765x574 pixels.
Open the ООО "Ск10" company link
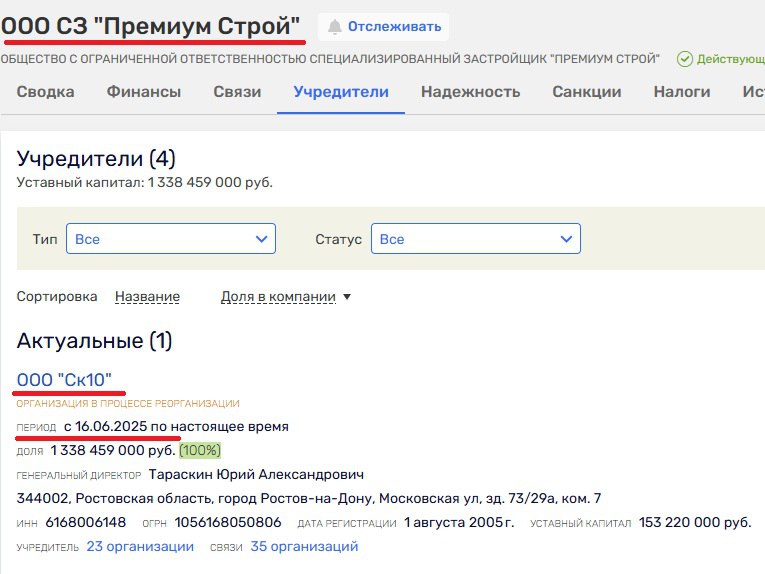coord(64,379)
